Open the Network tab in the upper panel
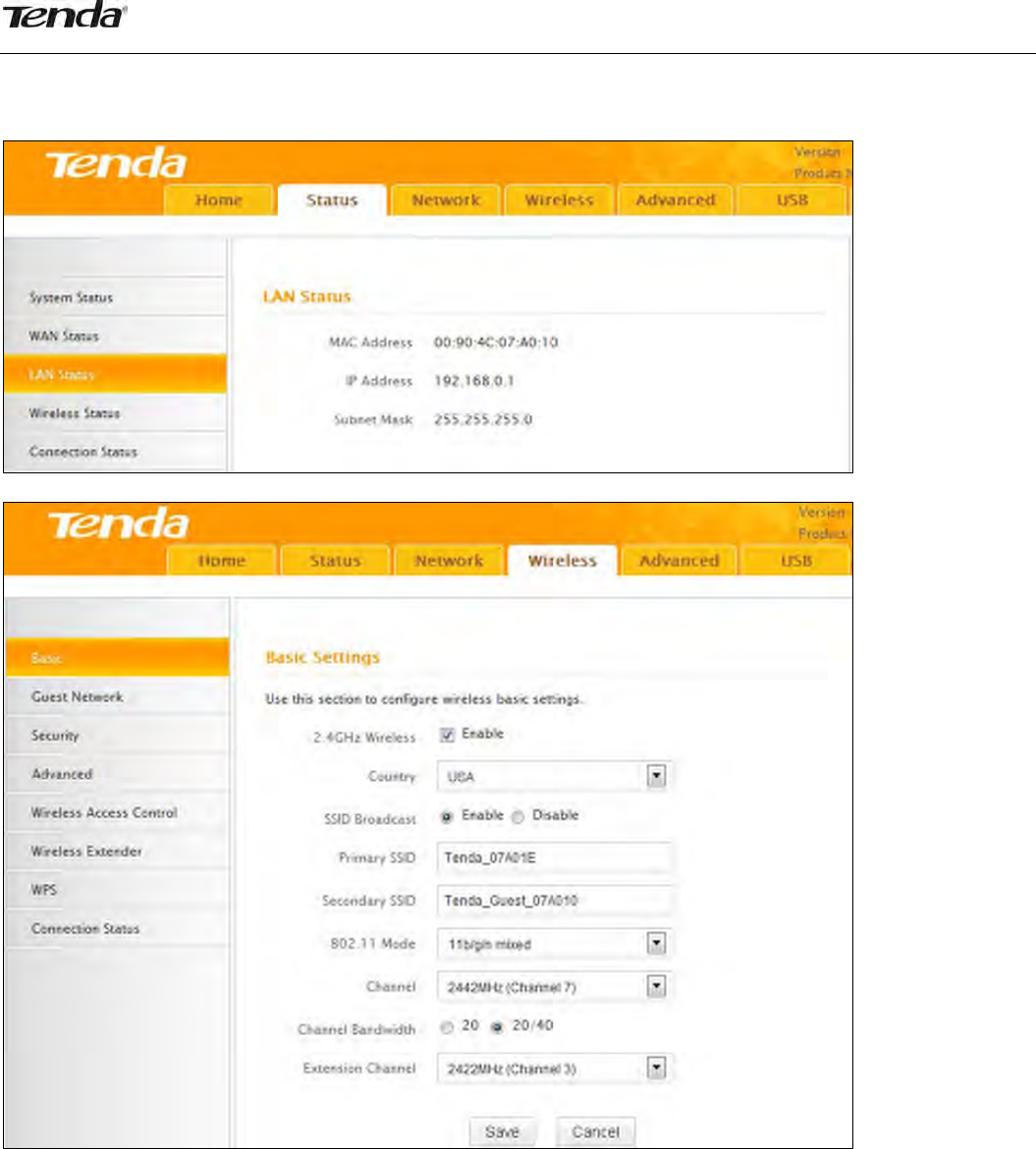The image size is (1036, 1149). [x=446, y=200]
